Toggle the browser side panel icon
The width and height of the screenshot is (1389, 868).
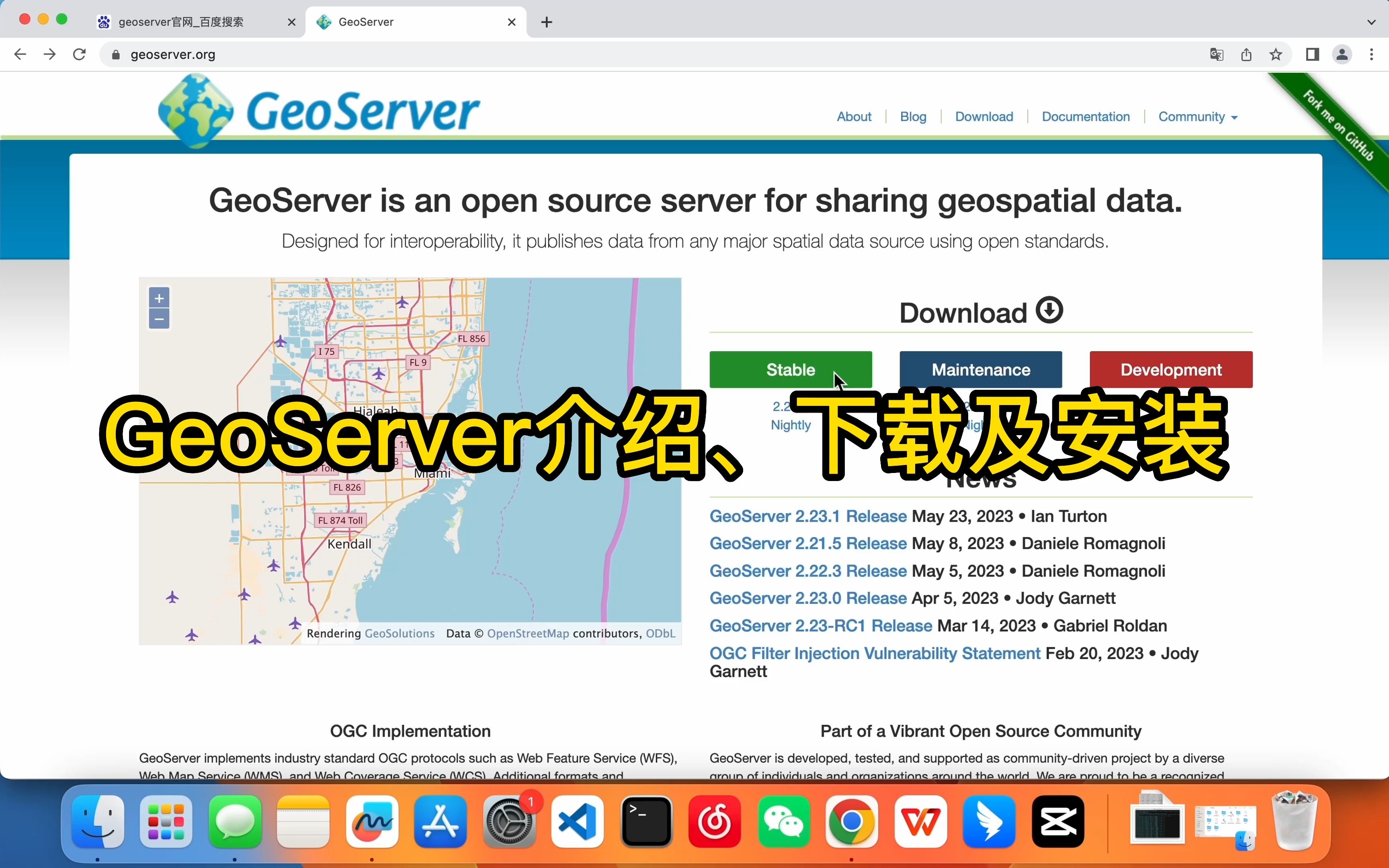(1312, 55)
